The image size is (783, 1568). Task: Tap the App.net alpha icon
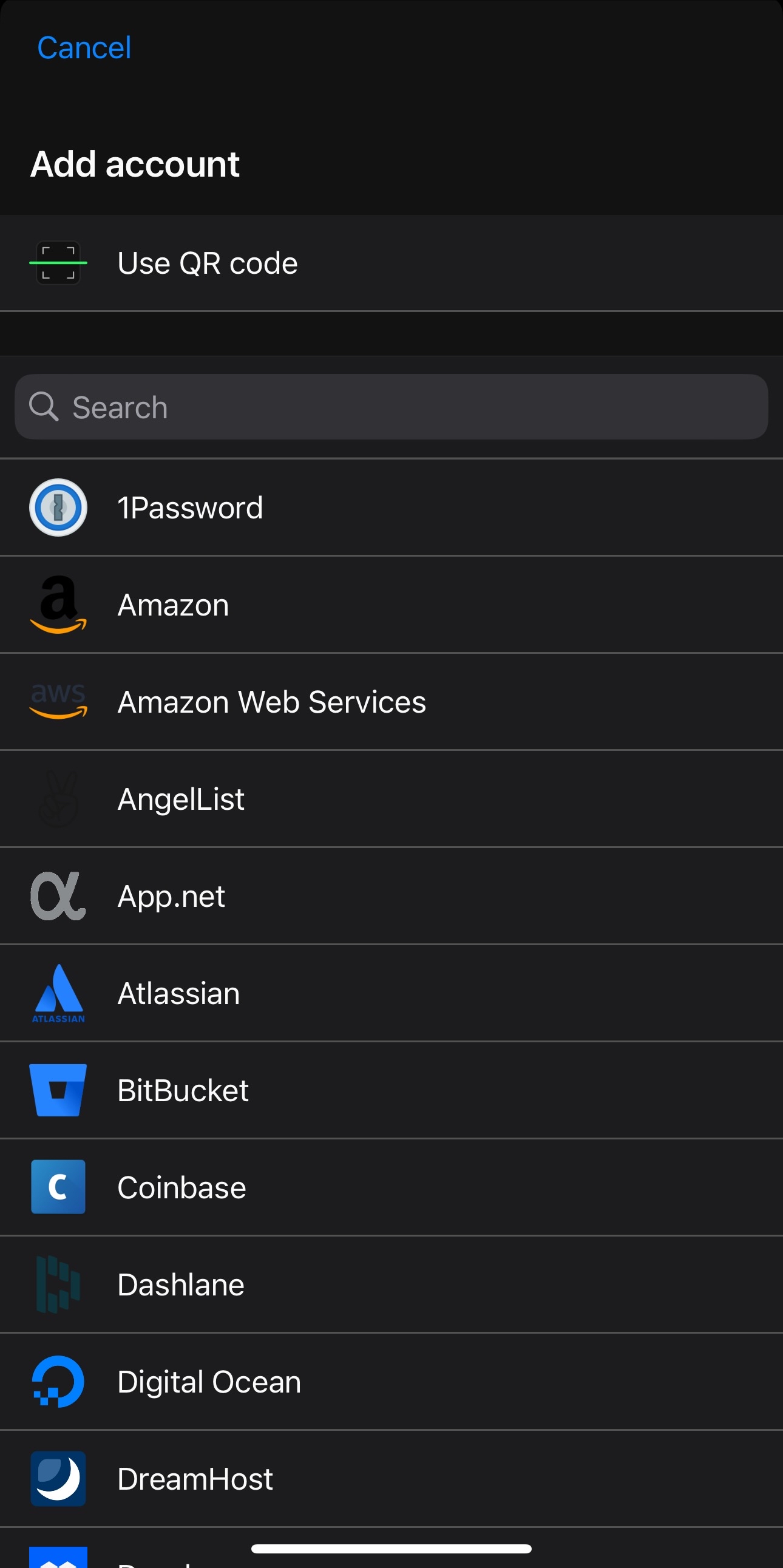coord(58,895)
